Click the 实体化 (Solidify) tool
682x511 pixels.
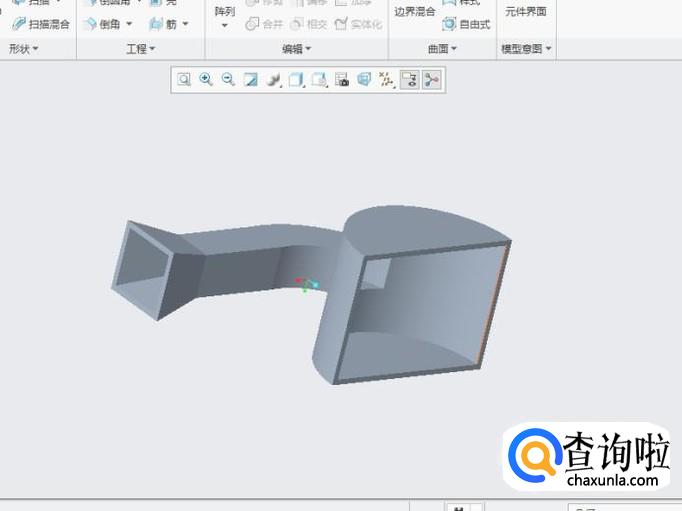[358, 24]
